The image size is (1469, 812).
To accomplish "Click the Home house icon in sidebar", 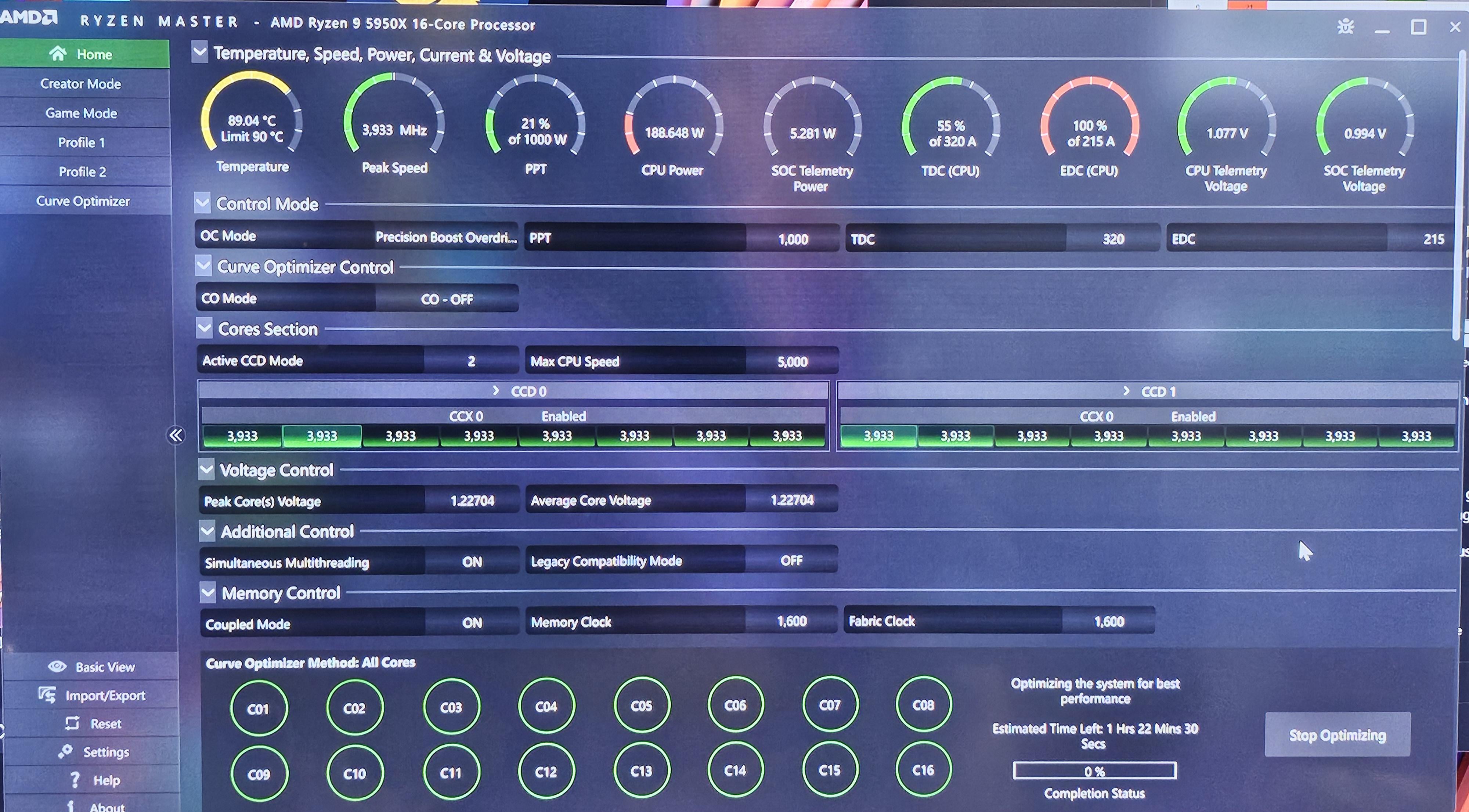I will point(58,54).
